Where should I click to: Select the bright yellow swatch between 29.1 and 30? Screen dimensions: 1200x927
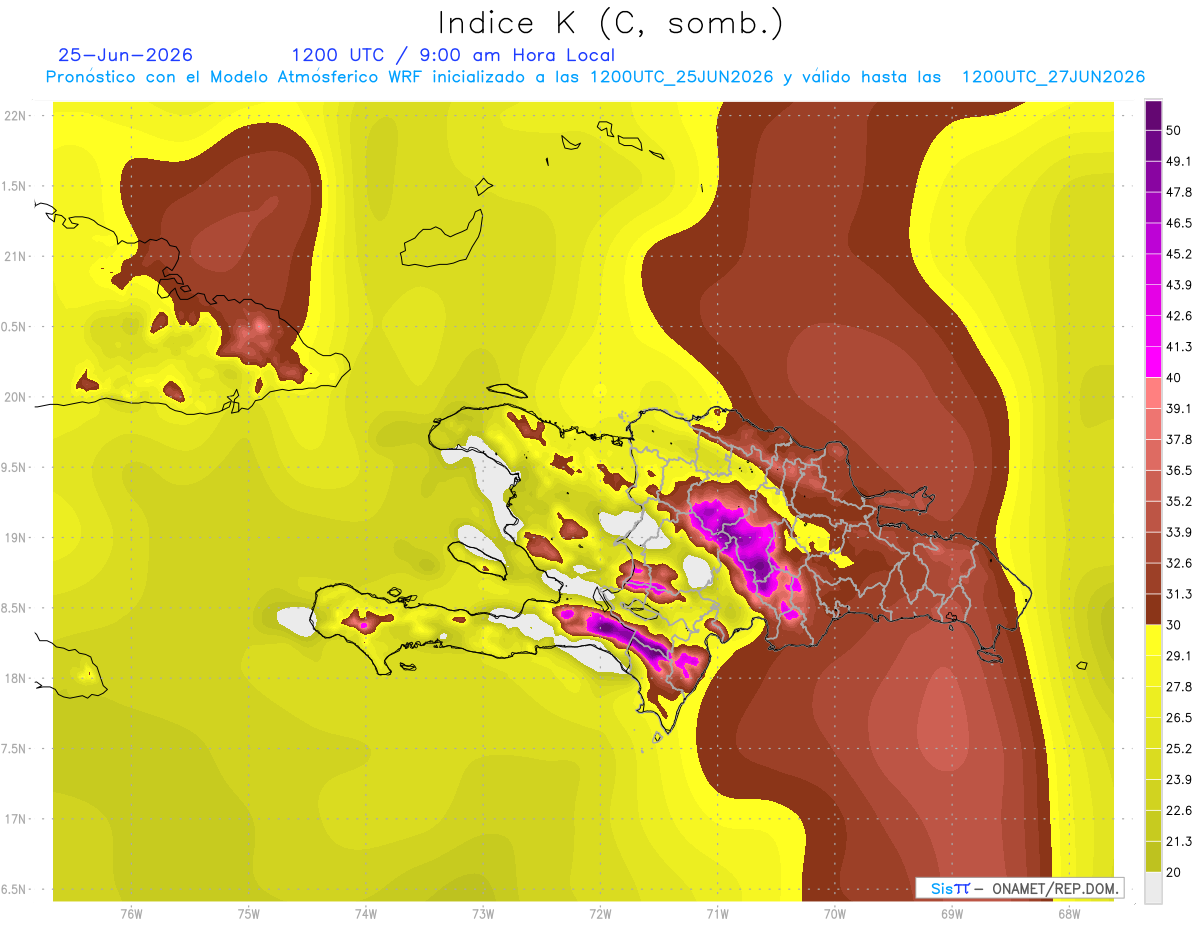click(x=1153, y=640)
